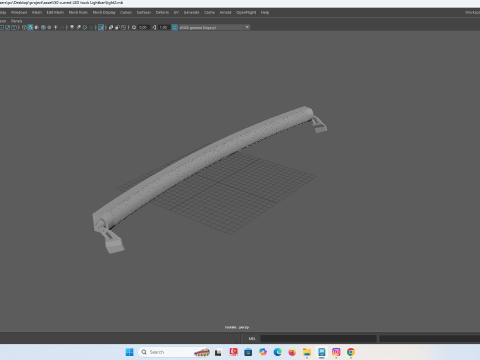Open the Panels menu in viewport

(x=16, y=21)
